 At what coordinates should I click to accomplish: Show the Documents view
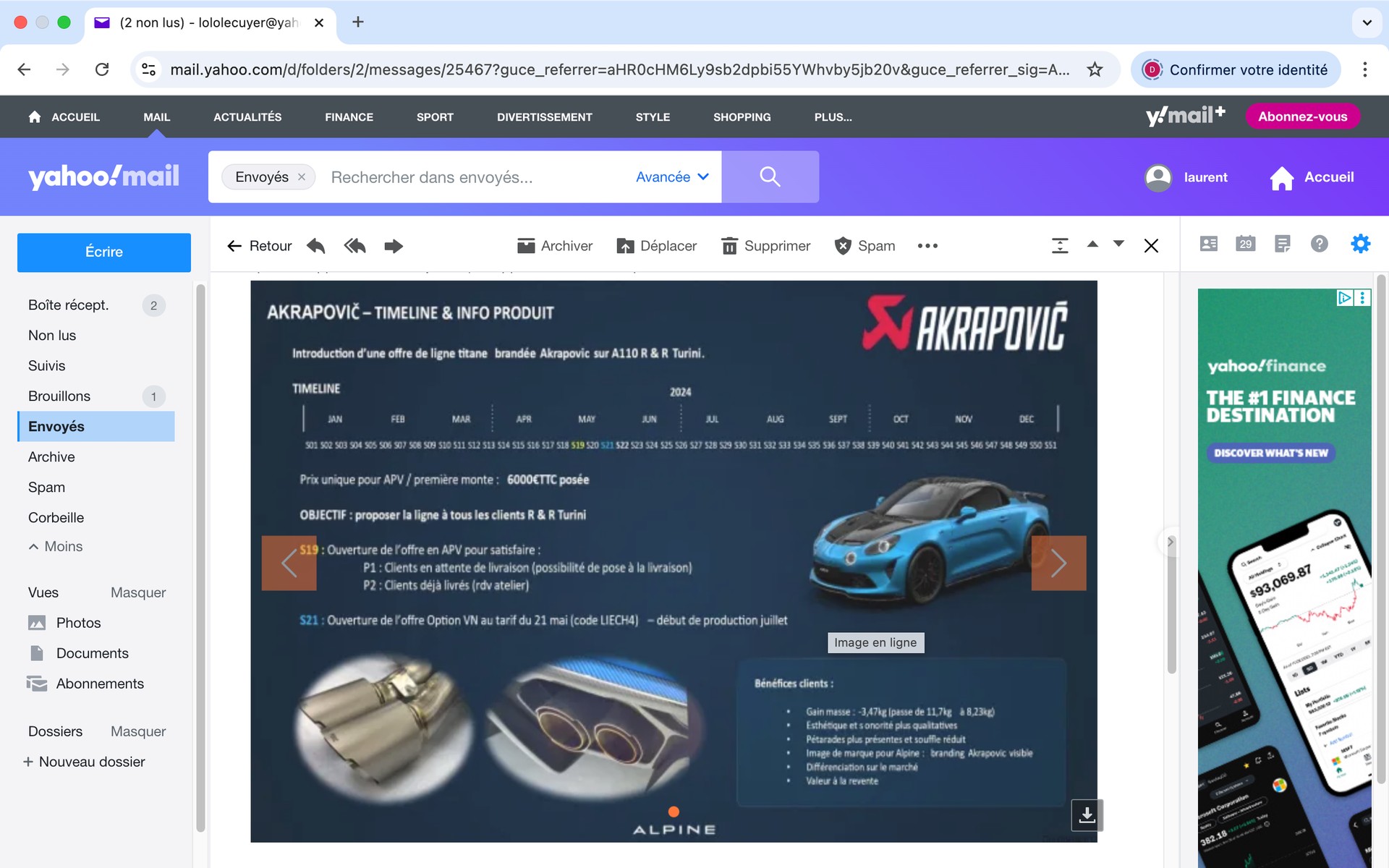point(78,653)
